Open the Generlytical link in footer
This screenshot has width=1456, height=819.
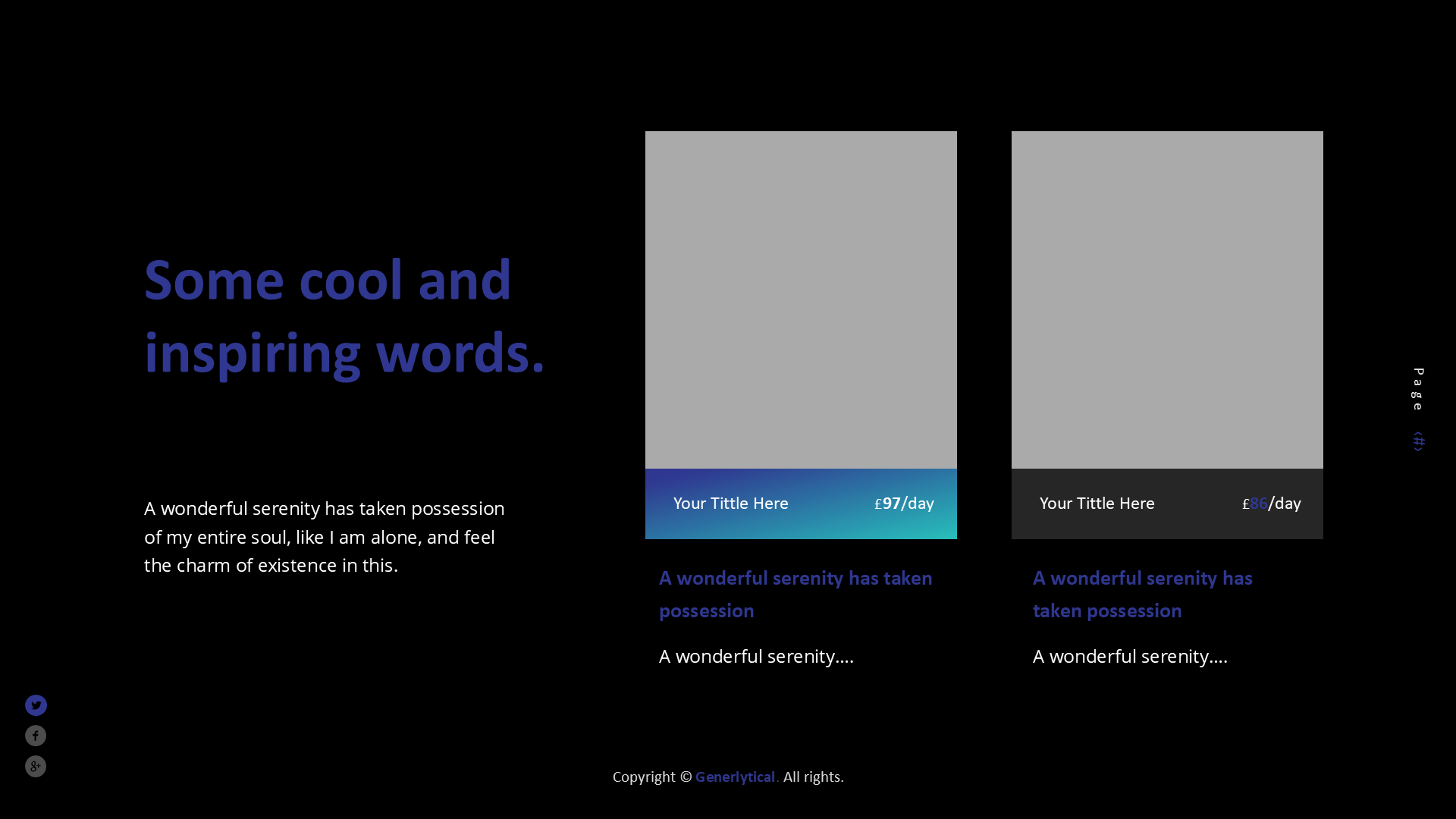736,777
